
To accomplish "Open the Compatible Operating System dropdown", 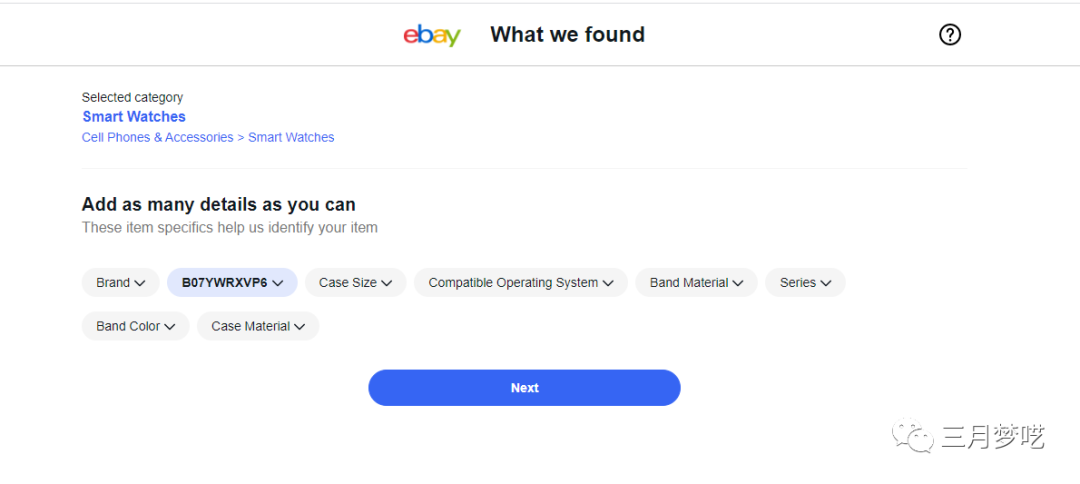I will (x=520, y=283).
